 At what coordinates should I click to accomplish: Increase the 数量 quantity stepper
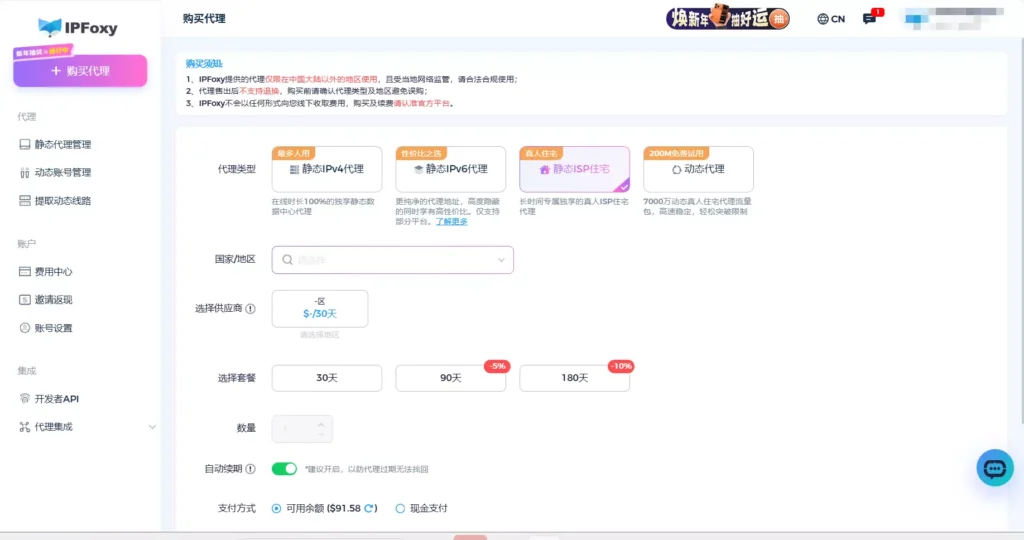320,423
